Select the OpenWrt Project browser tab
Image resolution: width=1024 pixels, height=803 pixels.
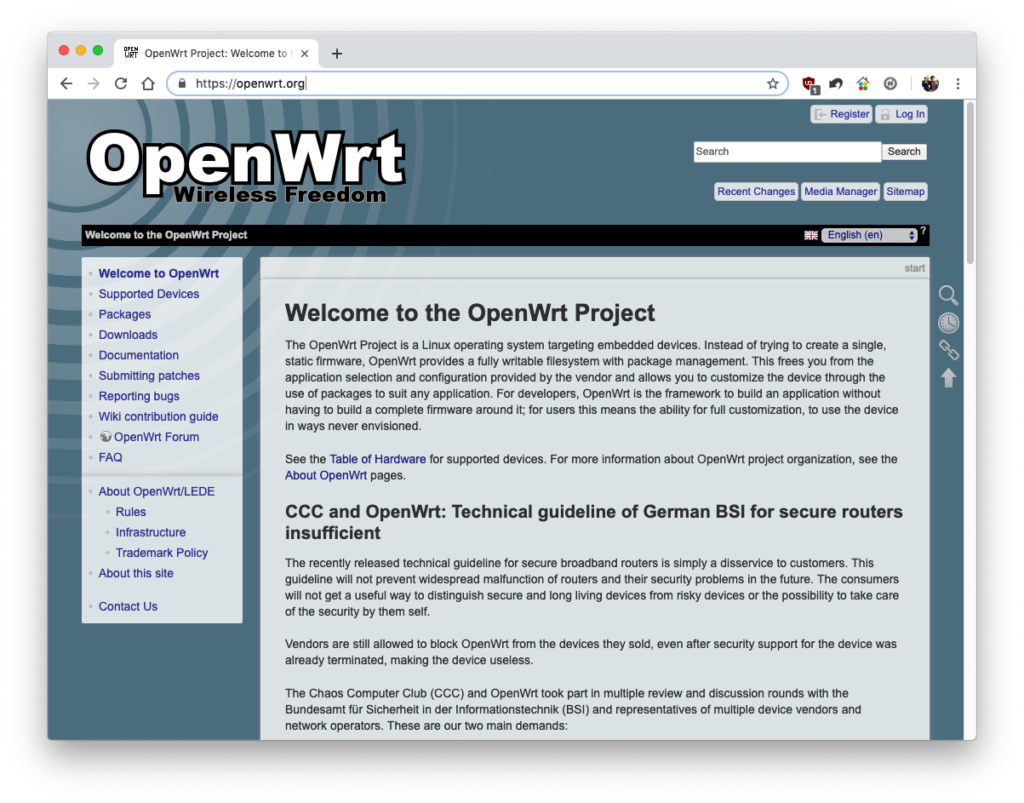click(216, 54)
